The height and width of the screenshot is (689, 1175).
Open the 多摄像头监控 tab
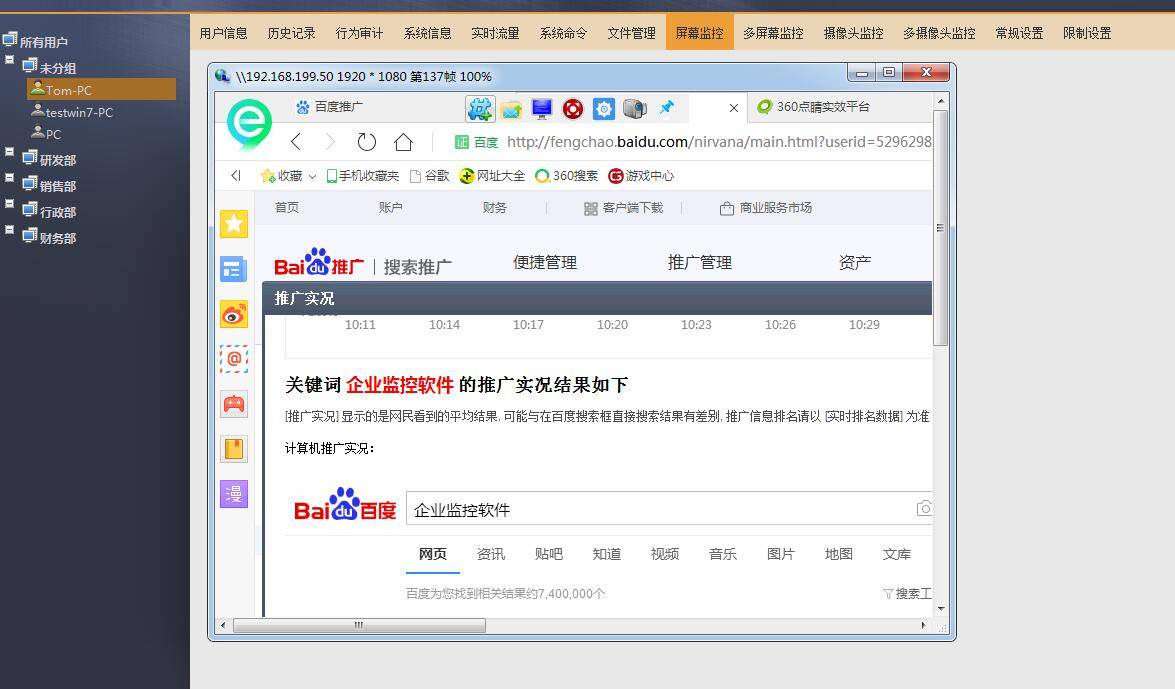pos(939,33)
